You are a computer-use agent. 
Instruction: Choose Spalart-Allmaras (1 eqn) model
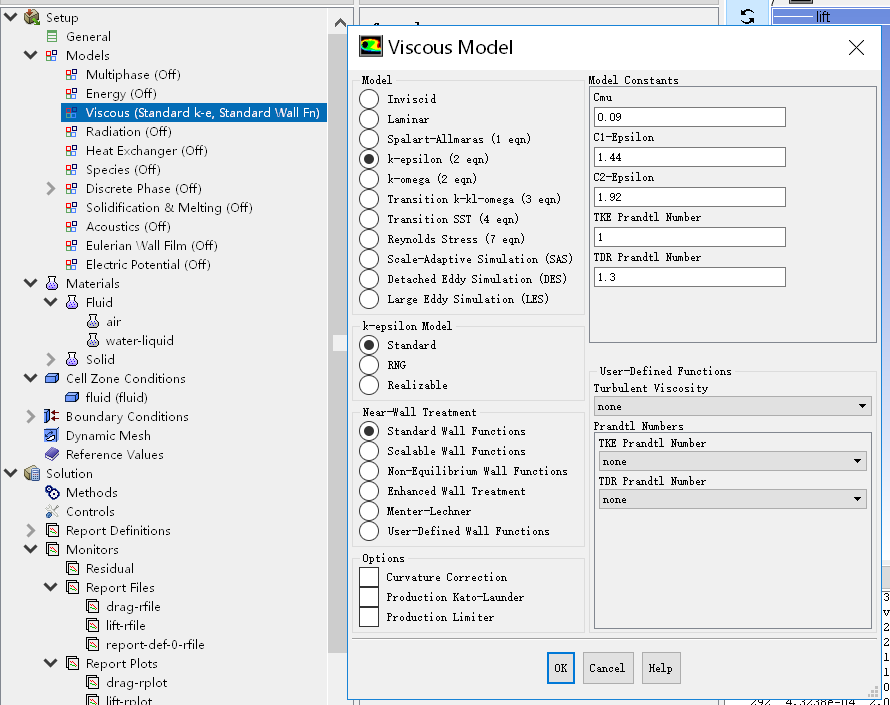[369, 139]
